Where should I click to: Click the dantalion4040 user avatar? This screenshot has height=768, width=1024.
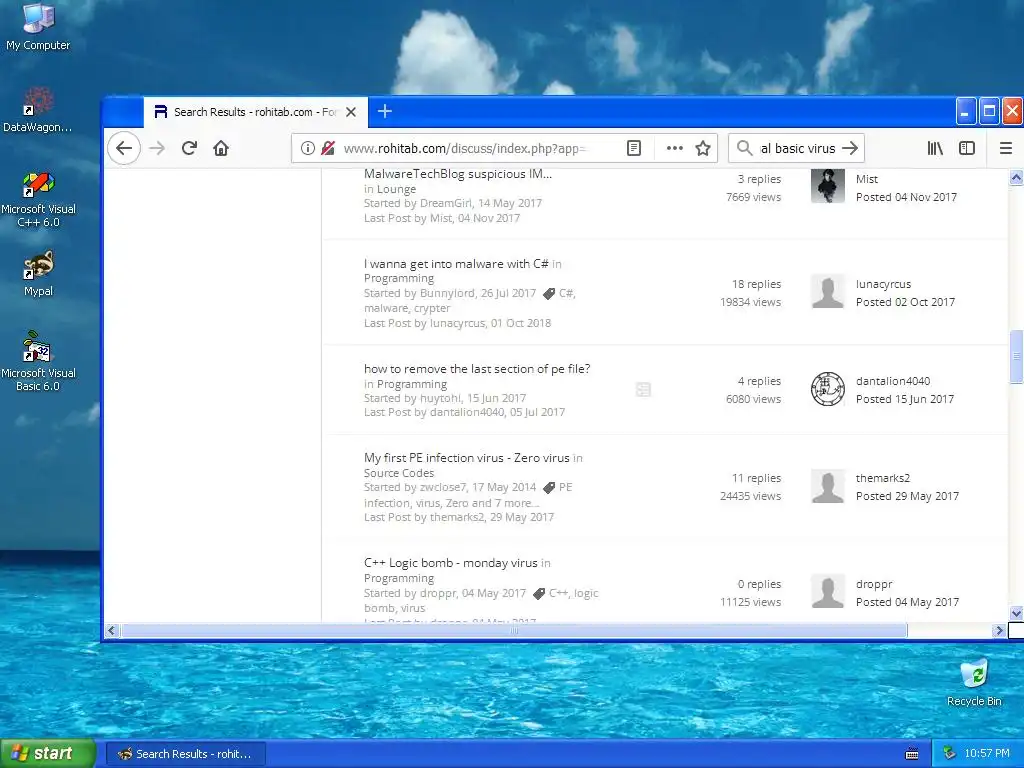(x=827, y=389)
